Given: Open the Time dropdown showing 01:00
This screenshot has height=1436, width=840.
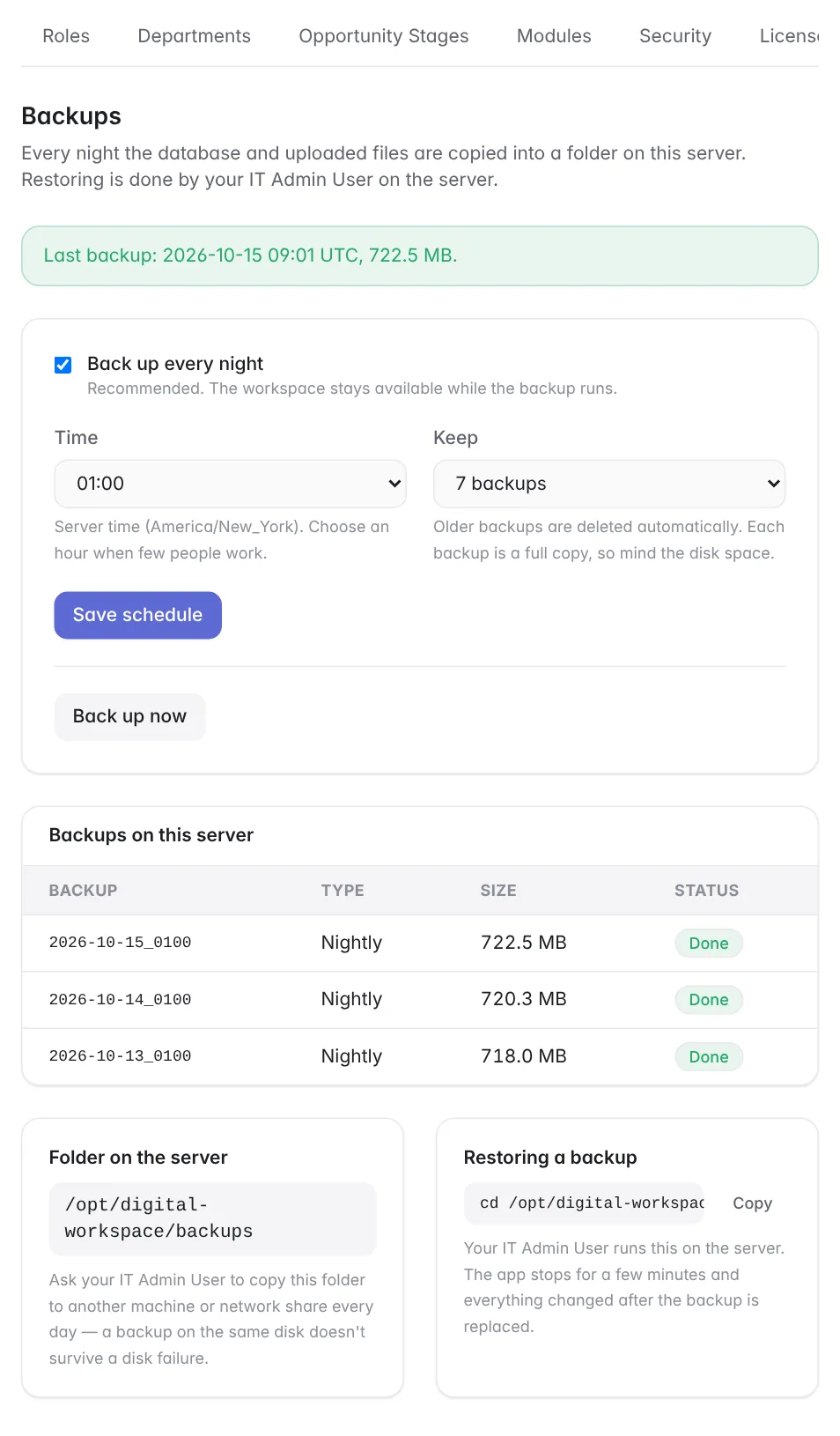Looking at the screenshot, I should tap(230, 484).
